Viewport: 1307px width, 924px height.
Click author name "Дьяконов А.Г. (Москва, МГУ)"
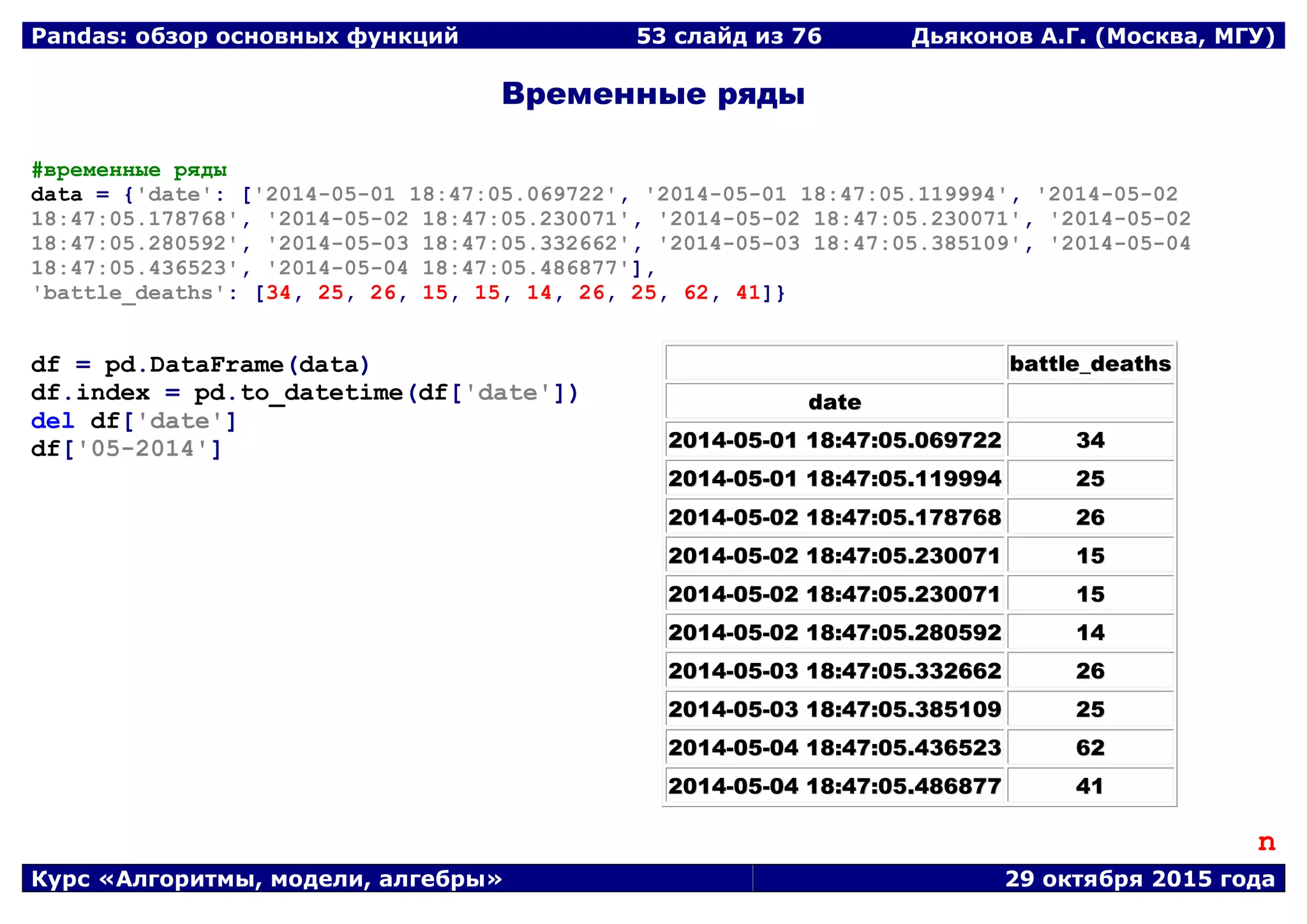pos(1093,36)
